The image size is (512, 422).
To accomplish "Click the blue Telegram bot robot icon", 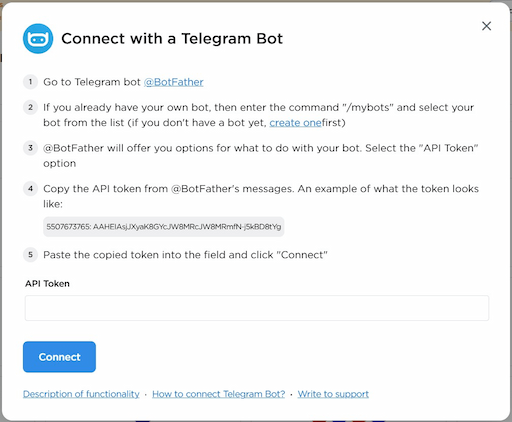I will [x=38, y=39].
